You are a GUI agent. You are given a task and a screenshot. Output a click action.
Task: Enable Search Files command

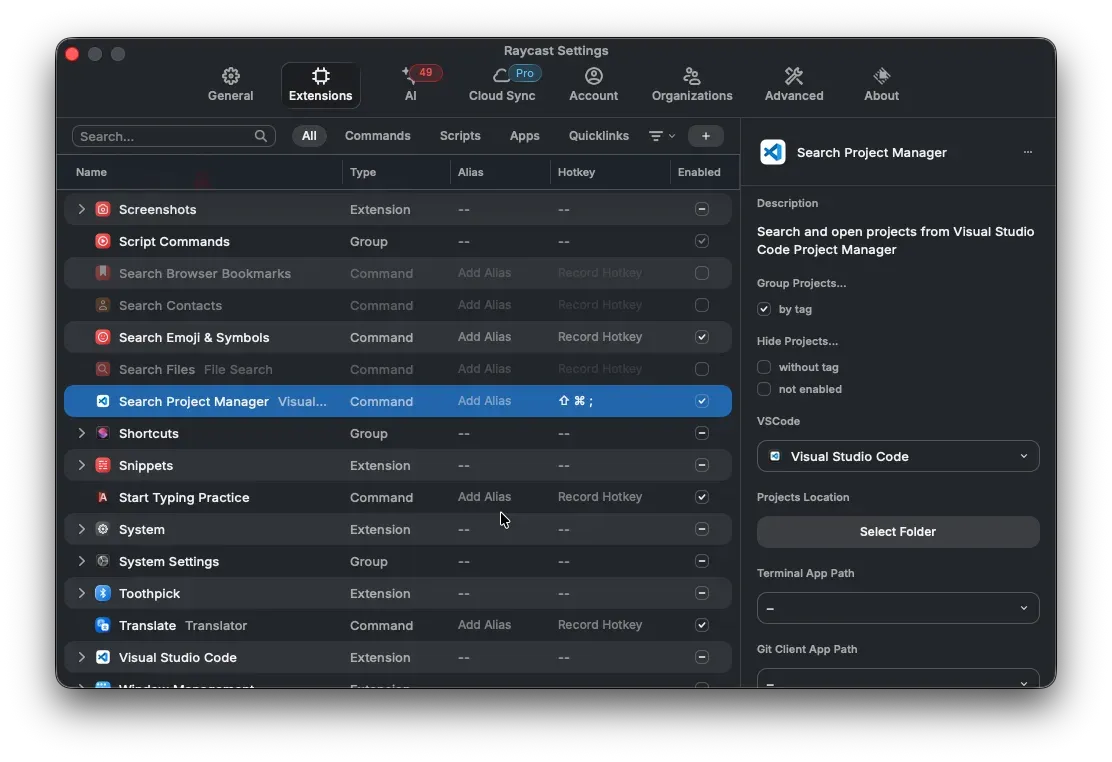point(701,369)
